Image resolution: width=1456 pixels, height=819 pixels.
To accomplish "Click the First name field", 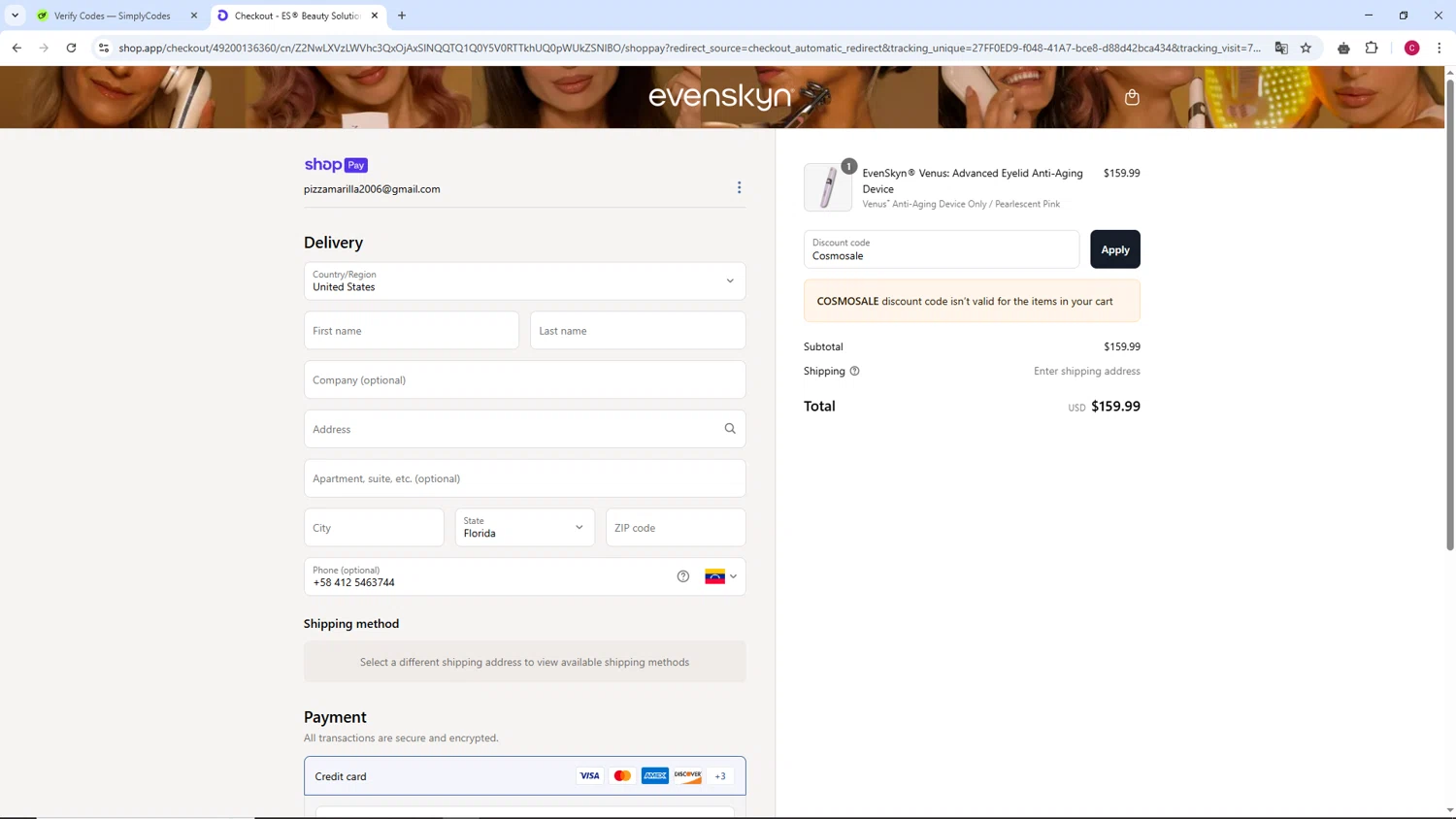I will (x=412, y=331).
